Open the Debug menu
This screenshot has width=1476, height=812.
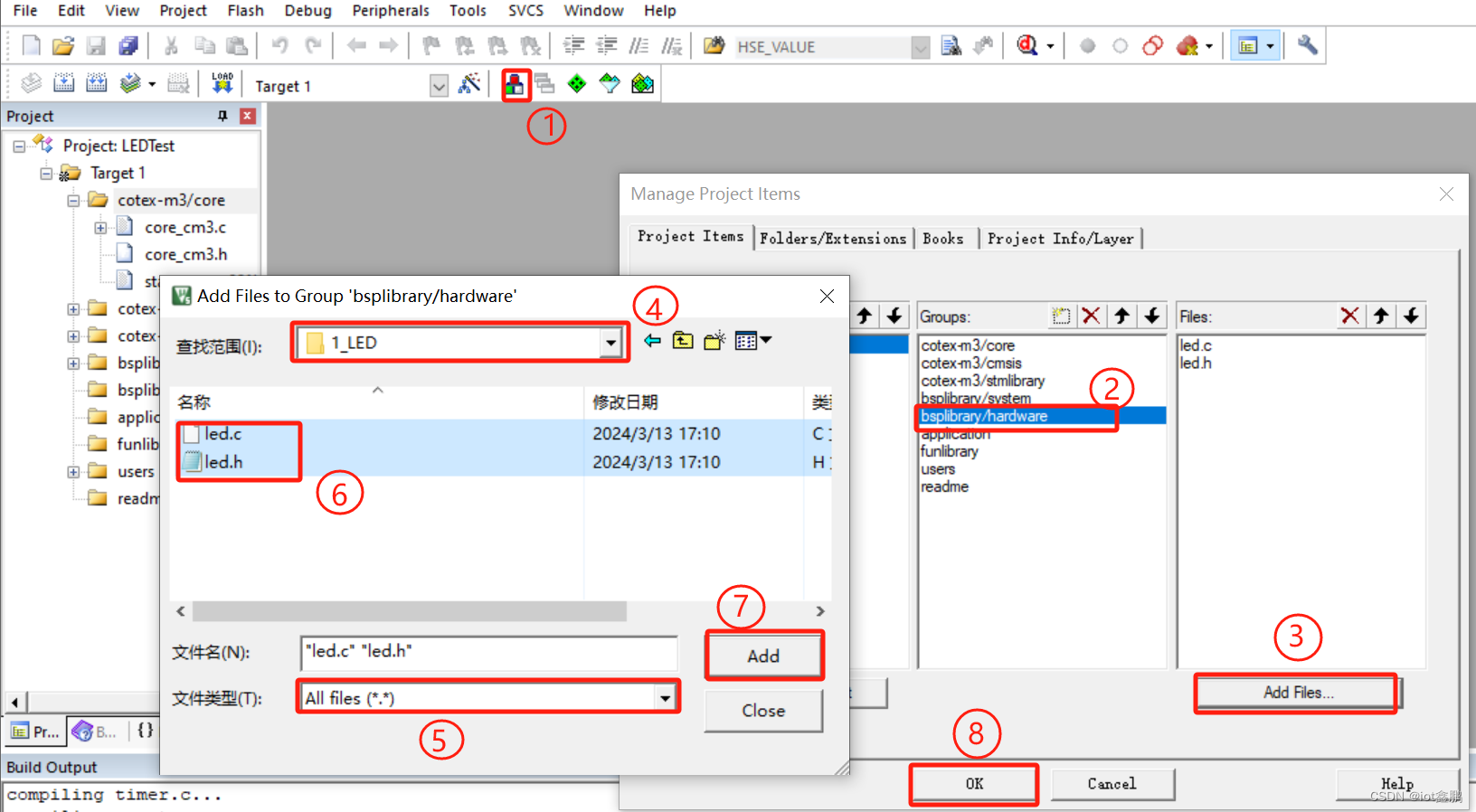pyautogui.click(x=307, y=11)
